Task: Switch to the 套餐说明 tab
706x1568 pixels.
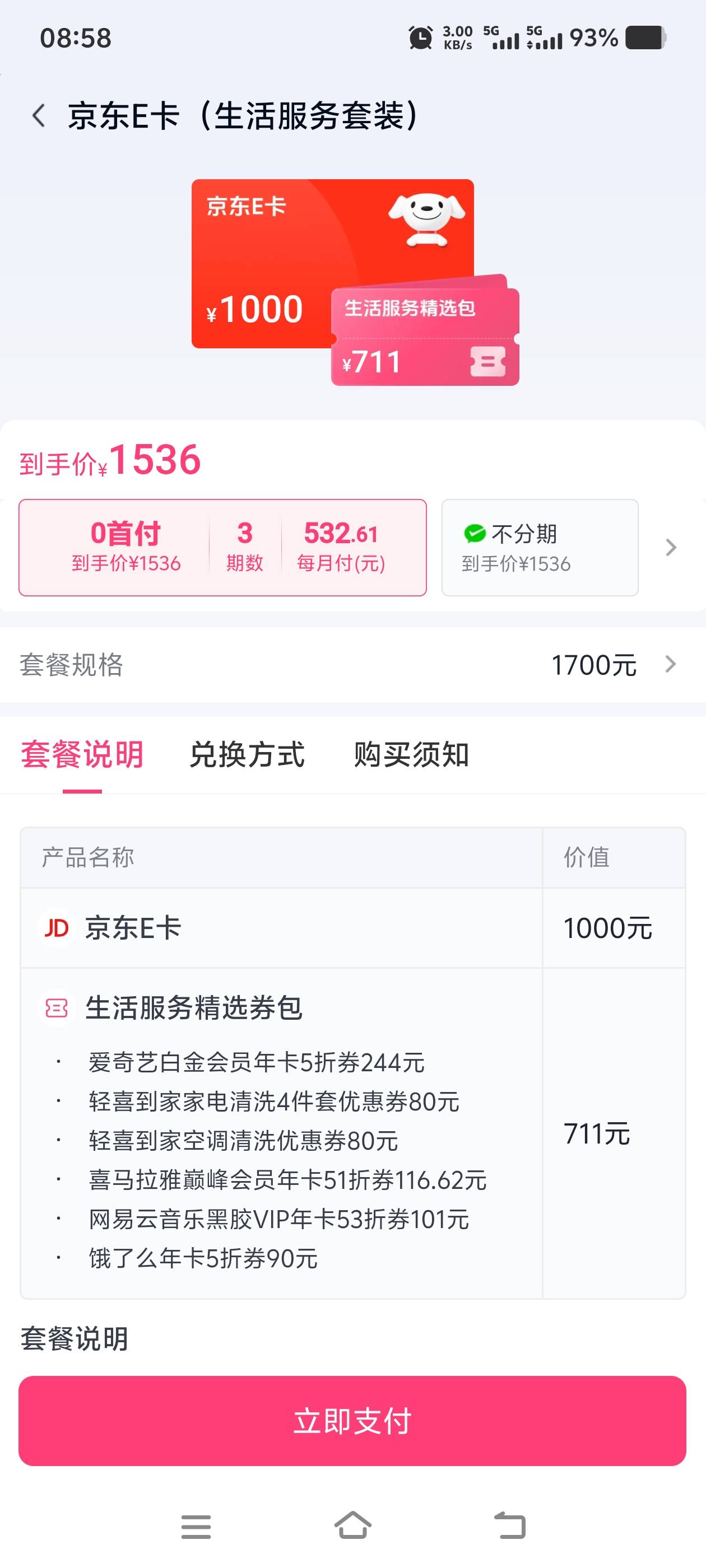Action: pyautogui.click(x=82, y=755)
